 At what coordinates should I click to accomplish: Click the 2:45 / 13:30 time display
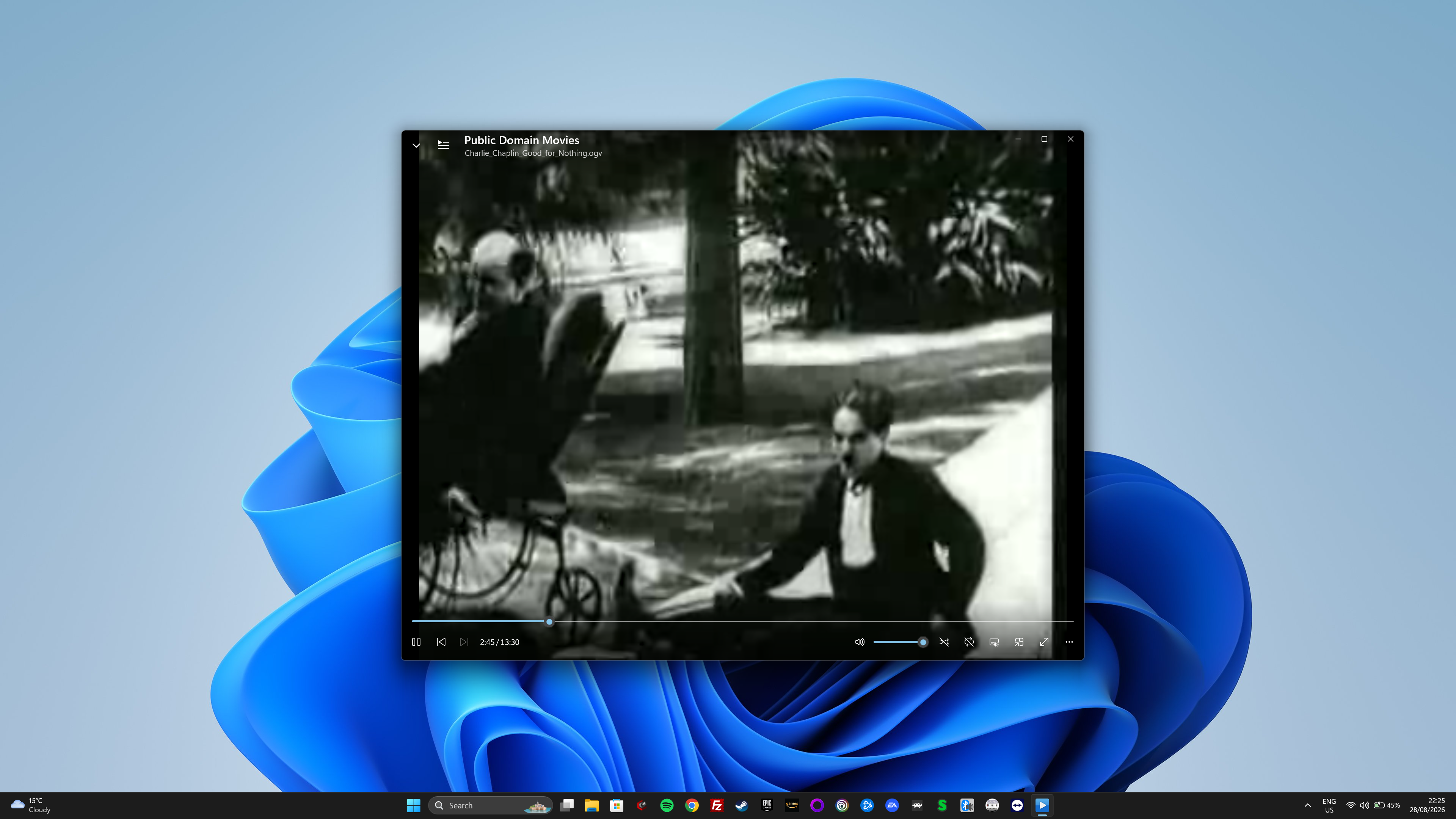pos(500,642)
